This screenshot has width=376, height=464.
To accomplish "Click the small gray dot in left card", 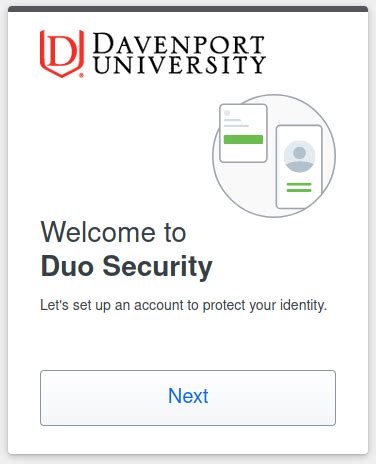I will point(227,113).
